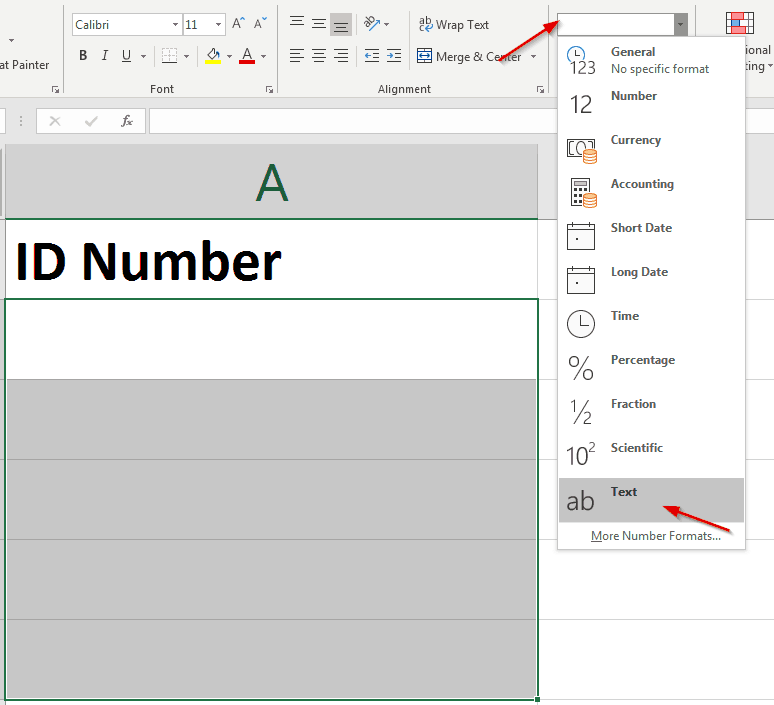The image size is (774, 705).
Task: Select column A header
Action: (x=271, y=182)
